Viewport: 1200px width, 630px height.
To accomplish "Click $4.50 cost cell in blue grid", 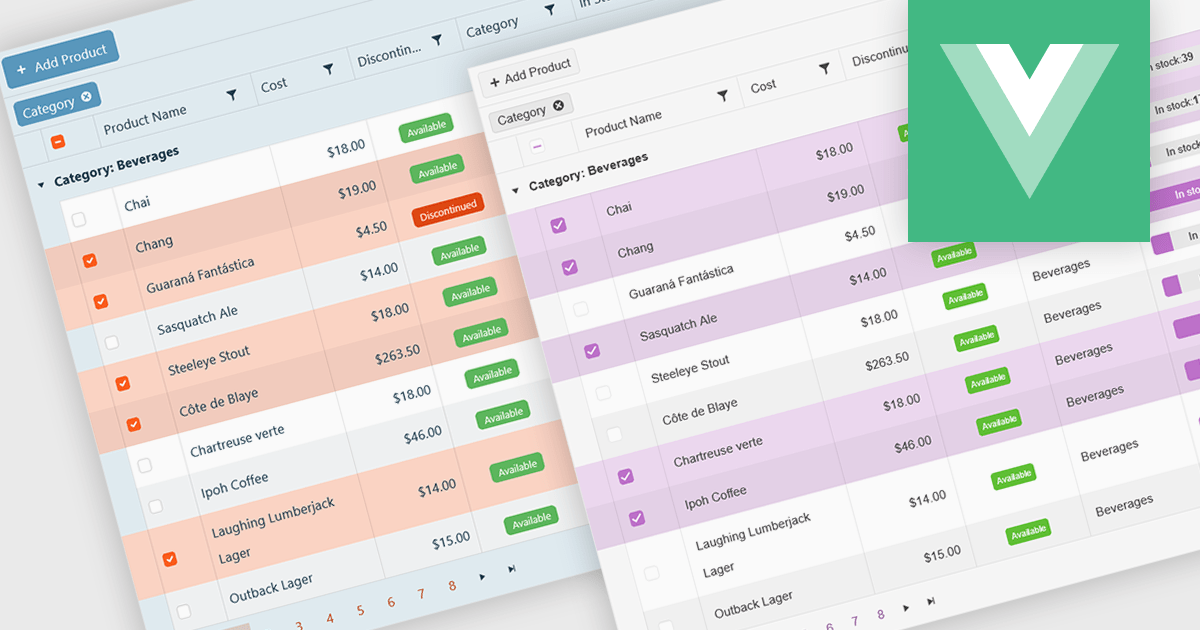I will (x=372, y=228).
